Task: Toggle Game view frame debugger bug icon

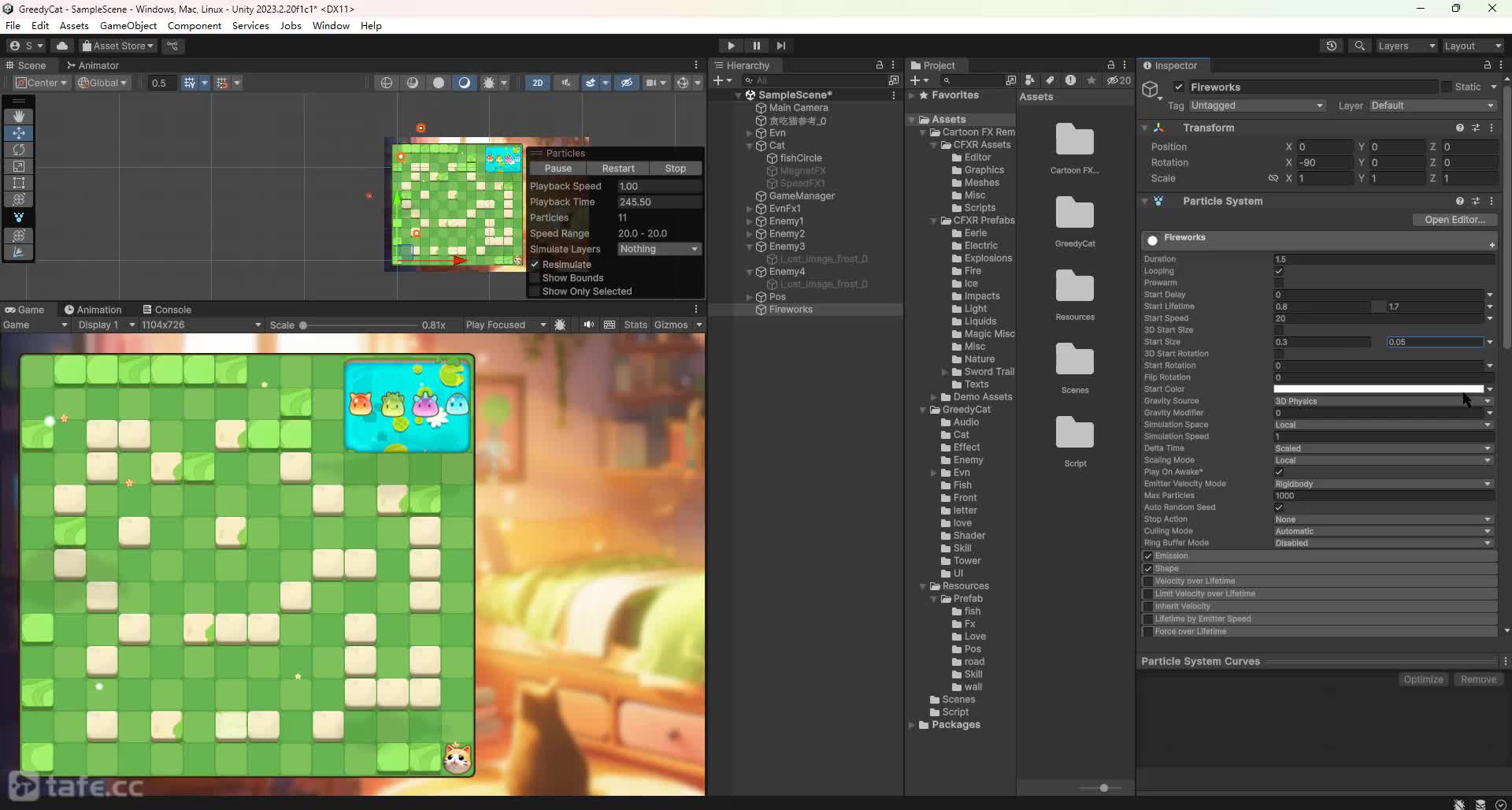Action: coord(560,325)
